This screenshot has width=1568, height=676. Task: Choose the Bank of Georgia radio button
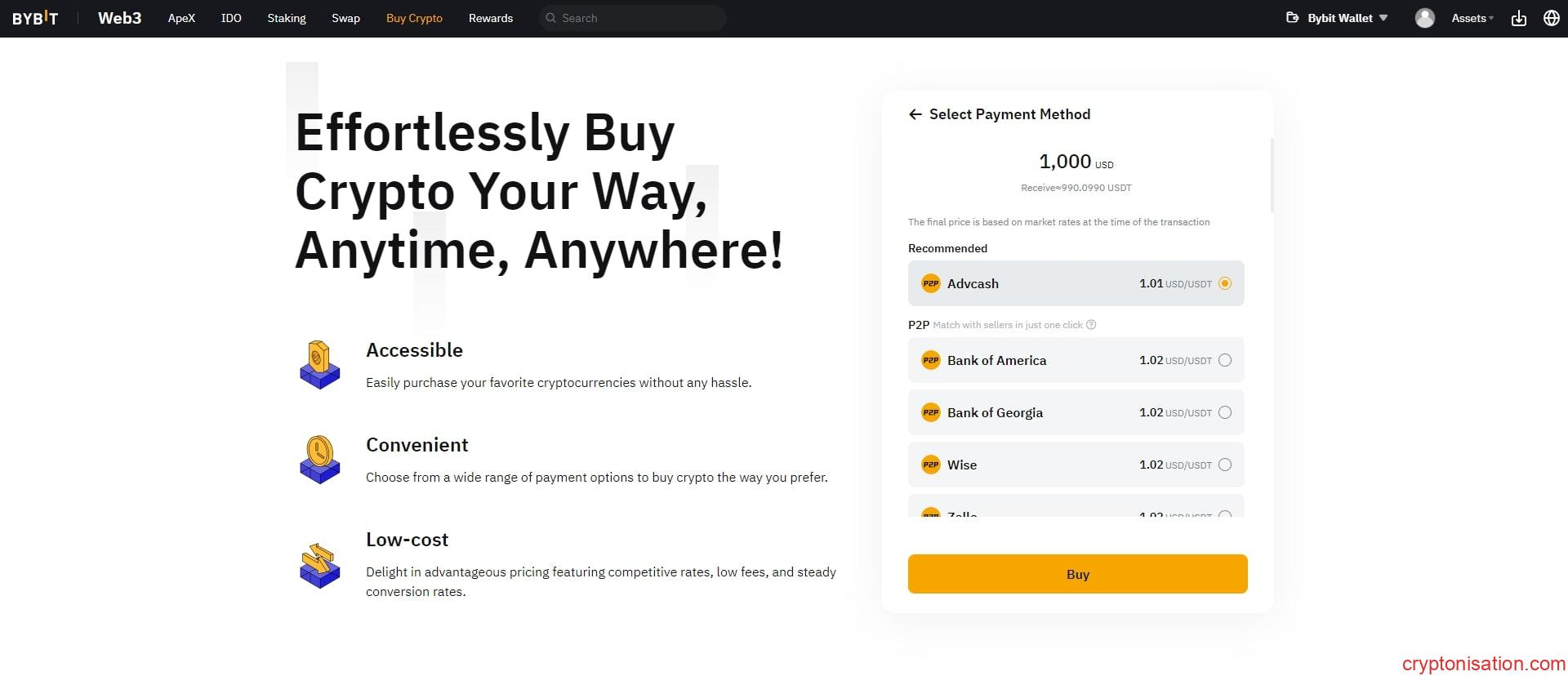(1225, 412)
